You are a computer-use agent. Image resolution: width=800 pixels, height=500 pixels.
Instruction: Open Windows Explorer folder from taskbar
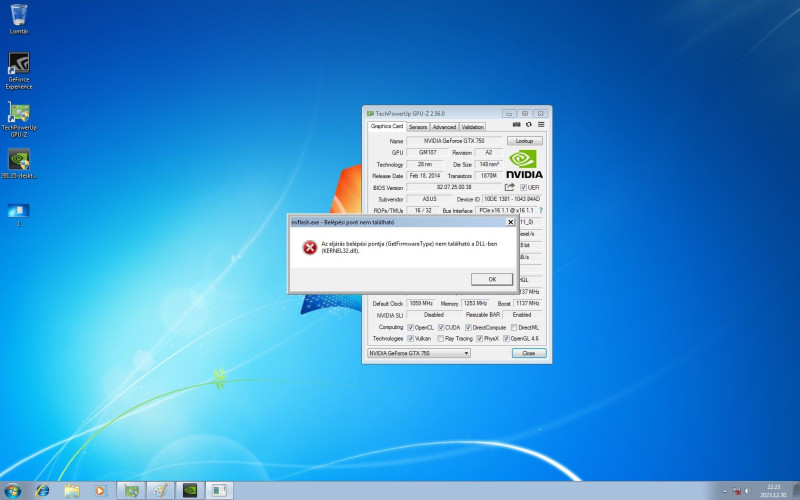(x=72, y=491)
